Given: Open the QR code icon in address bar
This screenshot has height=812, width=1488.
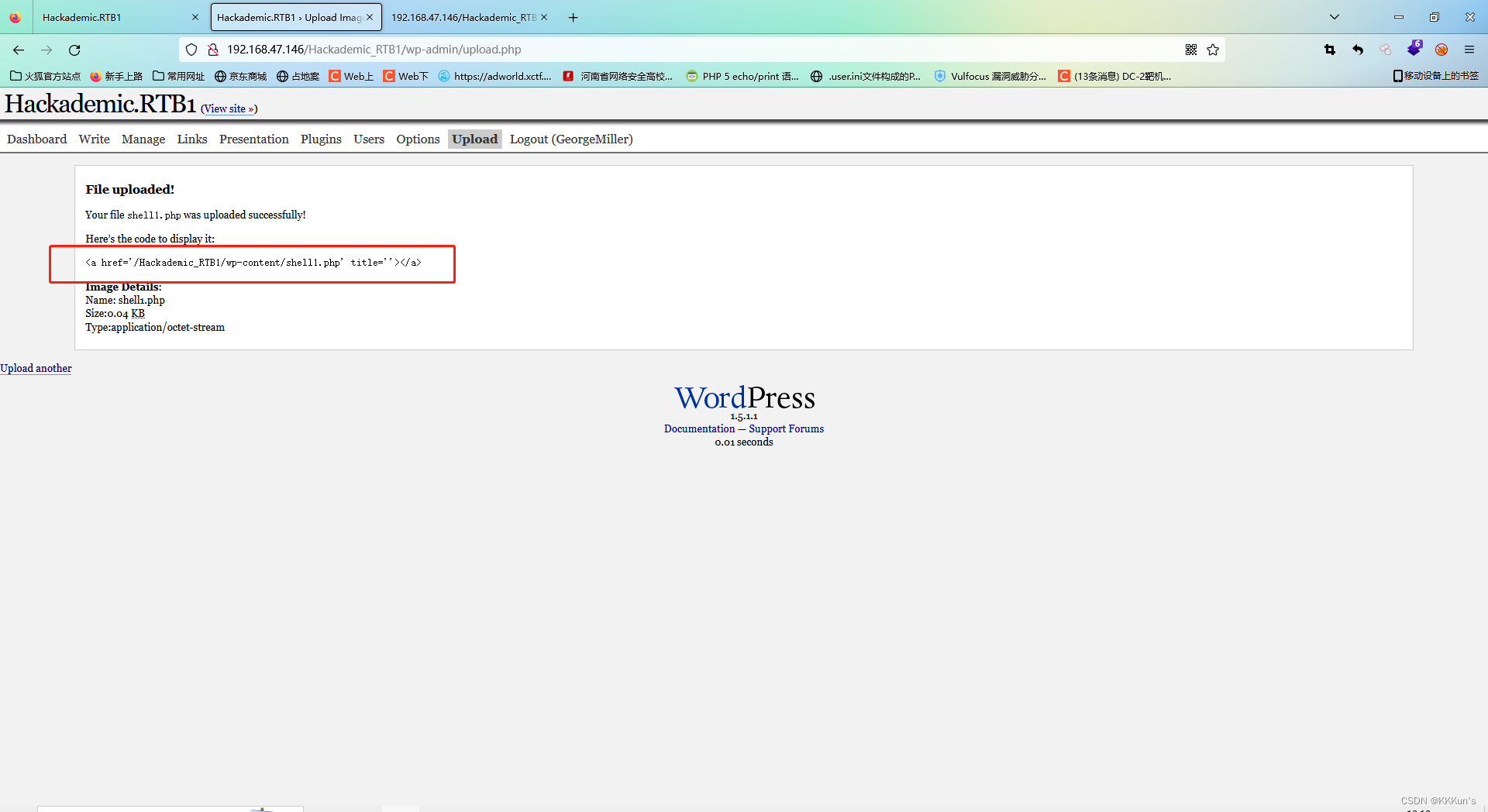Looking at the screenshot, I should click(x=1191, y=50).
